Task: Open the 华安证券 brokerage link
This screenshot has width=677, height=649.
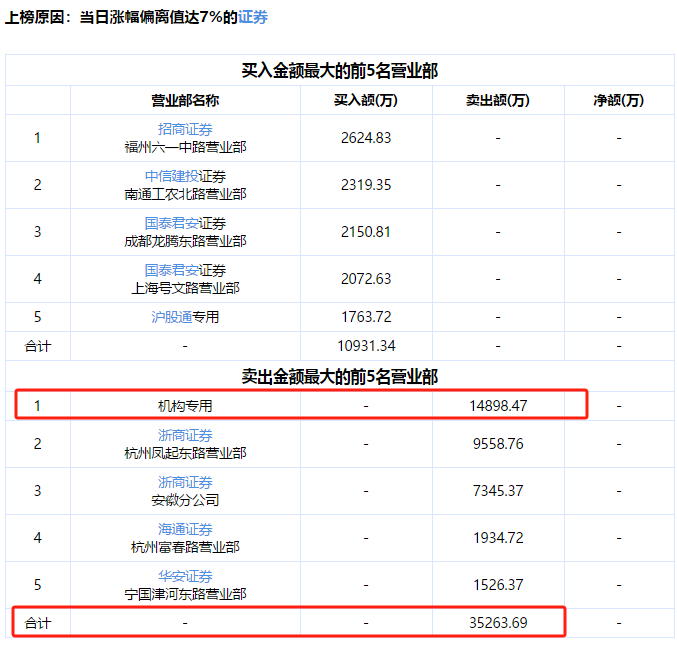Action: pyautogui.click(x=185, y=576)
